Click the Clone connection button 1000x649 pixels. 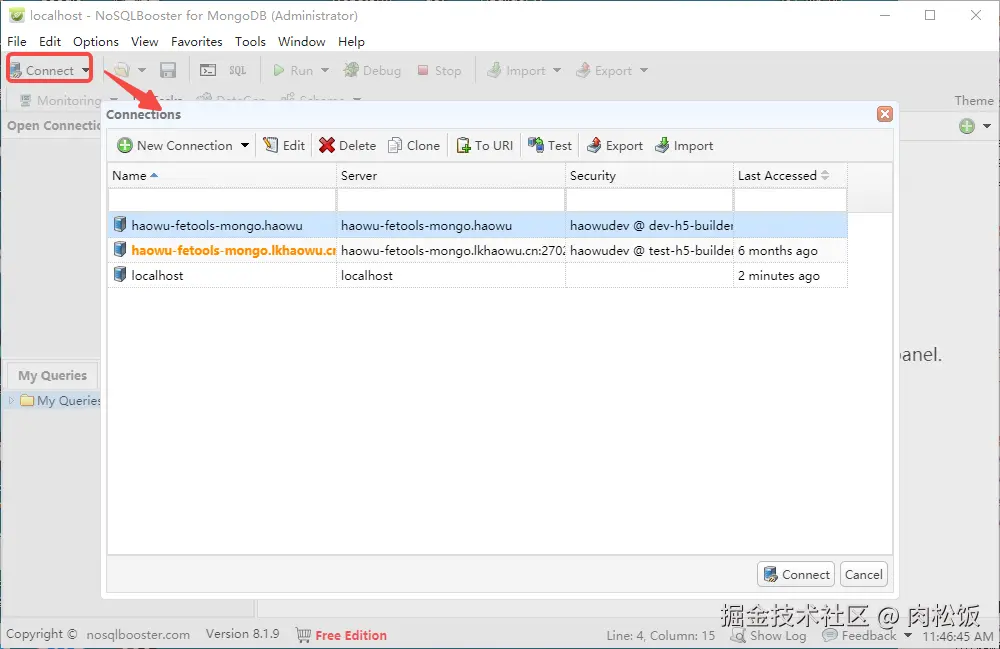(414, 145)
